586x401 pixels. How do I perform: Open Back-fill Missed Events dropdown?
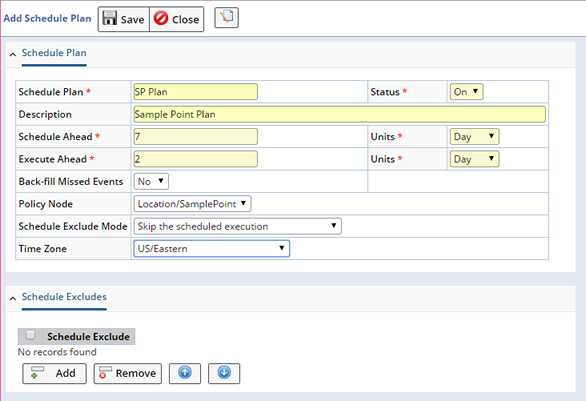[x=151, y=182]
